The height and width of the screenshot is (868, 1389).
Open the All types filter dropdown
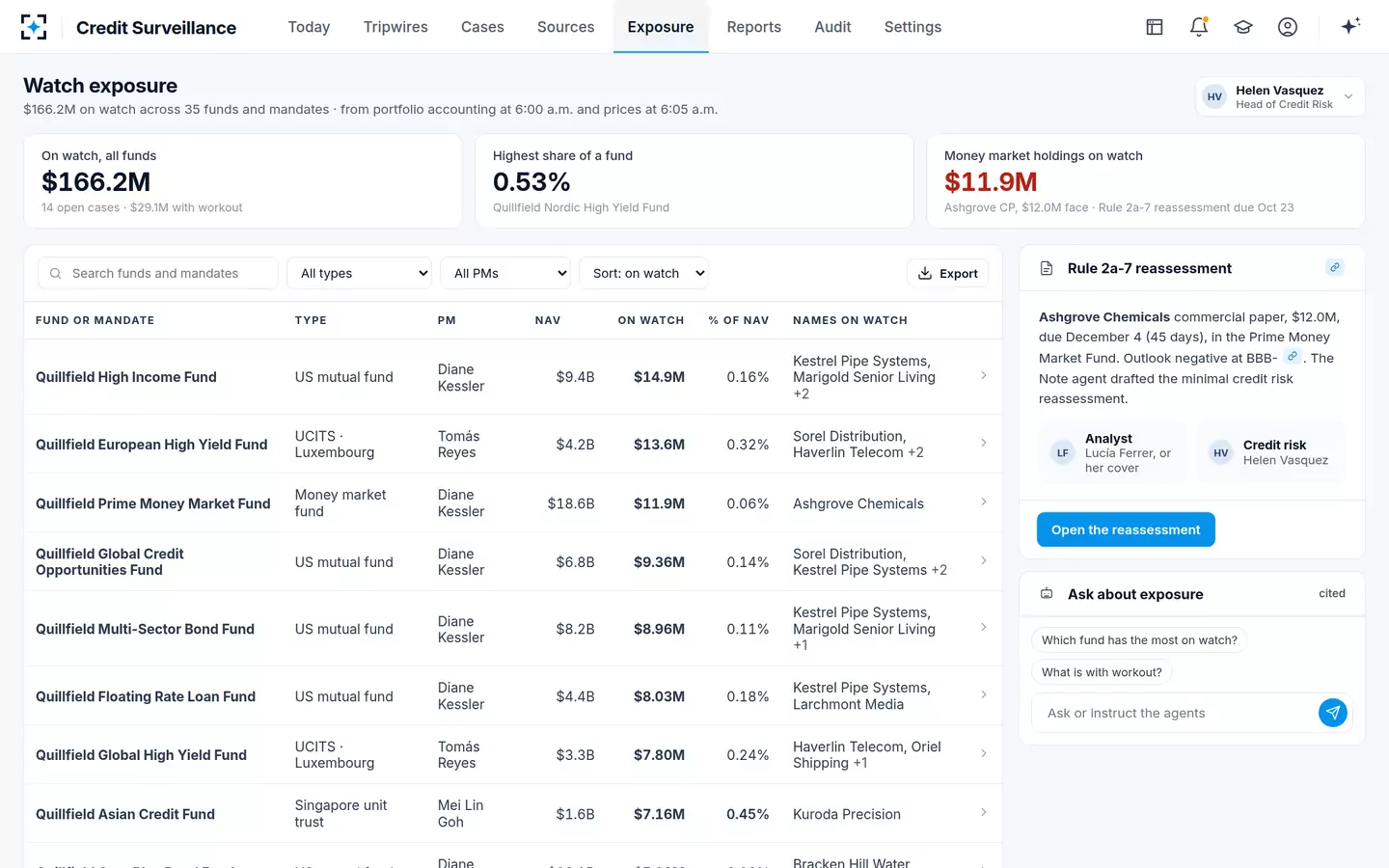pos(360,273)
